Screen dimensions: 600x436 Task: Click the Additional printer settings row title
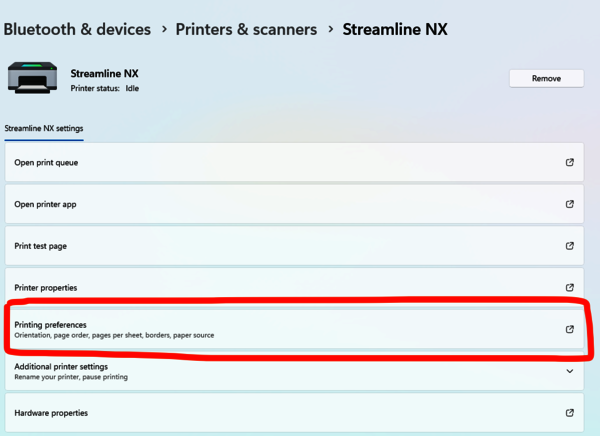(61, 366)
